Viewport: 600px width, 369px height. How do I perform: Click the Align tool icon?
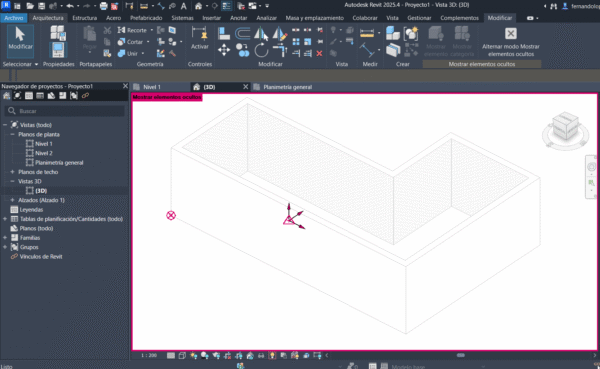click(224, 33)
